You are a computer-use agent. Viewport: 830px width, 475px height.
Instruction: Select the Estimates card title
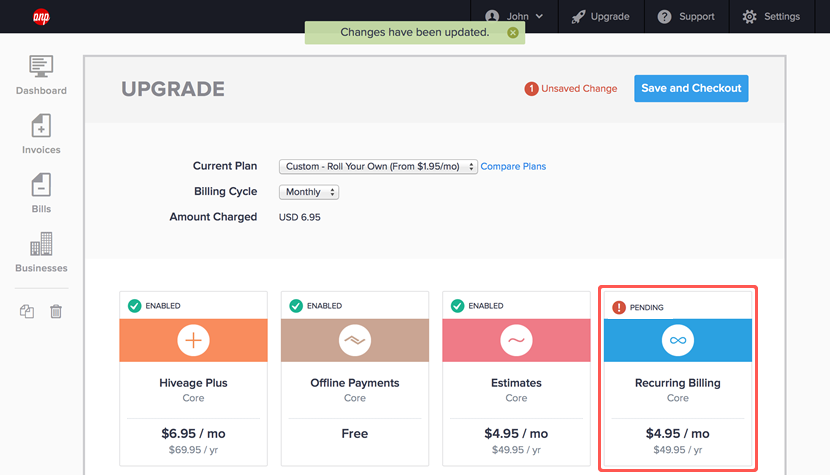516,383
